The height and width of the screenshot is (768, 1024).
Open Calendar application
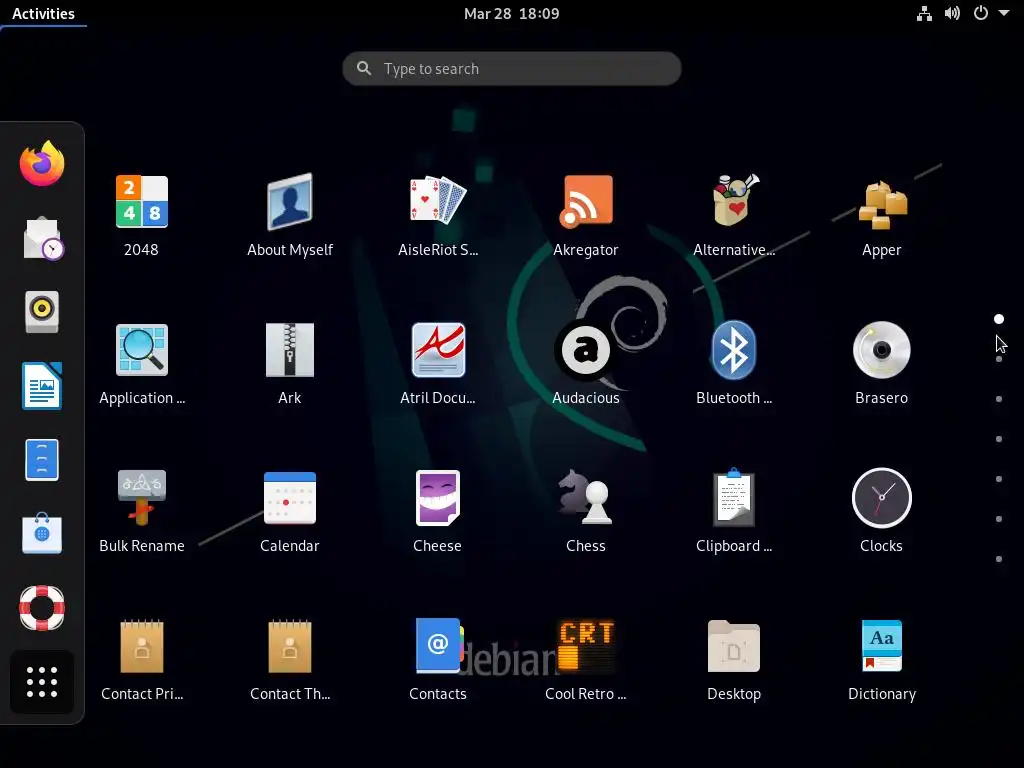[290, 498]
